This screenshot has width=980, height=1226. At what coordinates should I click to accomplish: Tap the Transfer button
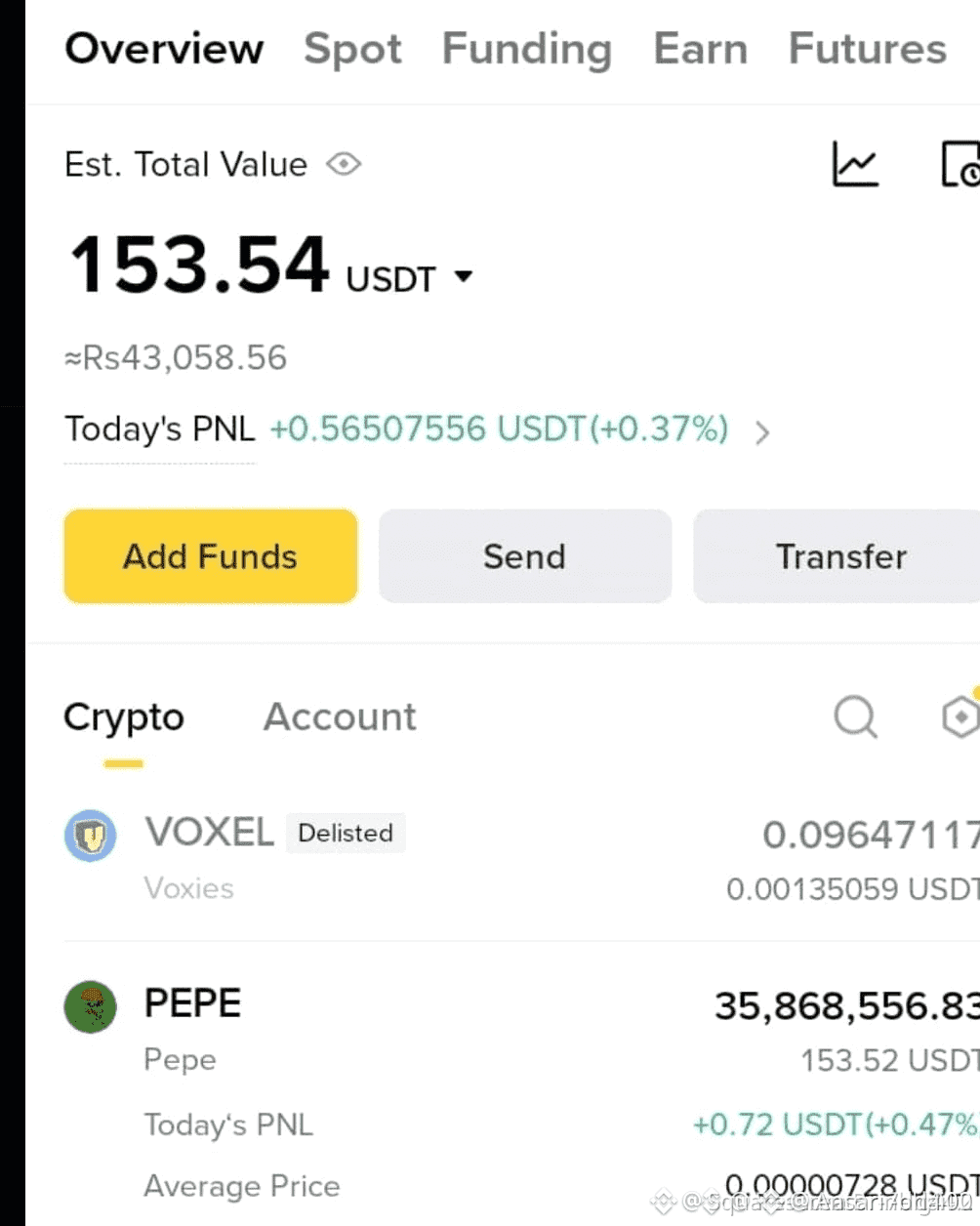[837, 556]
